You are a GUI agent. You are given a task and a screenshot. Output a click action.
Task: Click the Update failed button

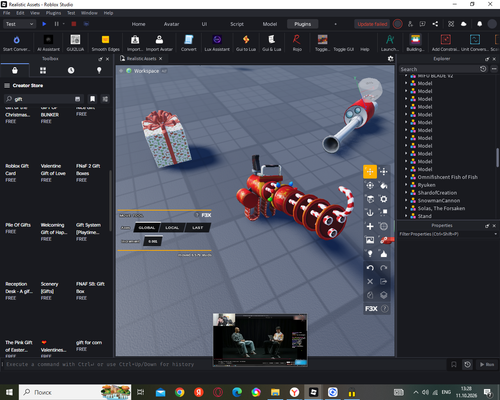372,24
